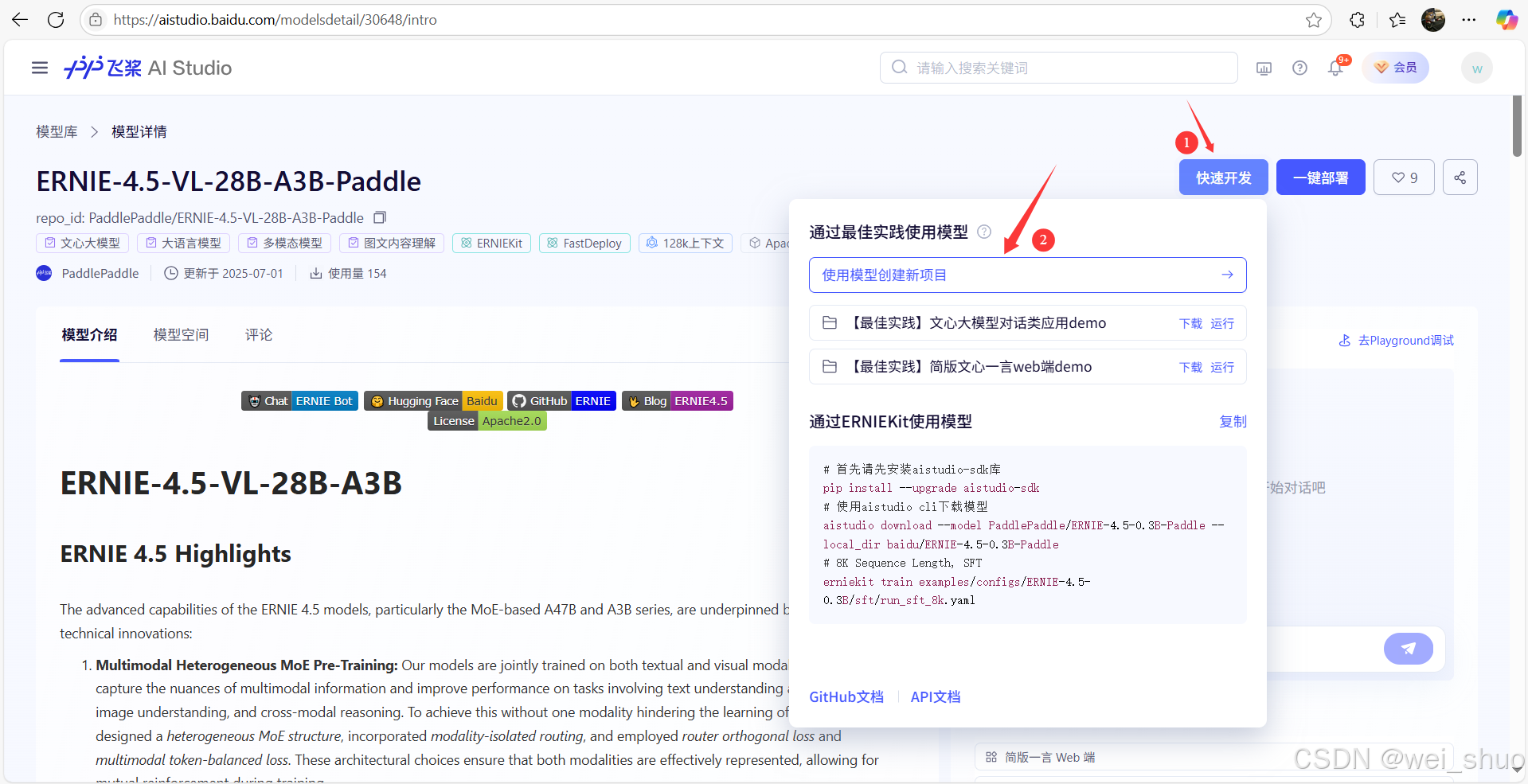The image size is (1528, 784).
Task: Like the model with the heart 9 button
Action: (1405, 177)
